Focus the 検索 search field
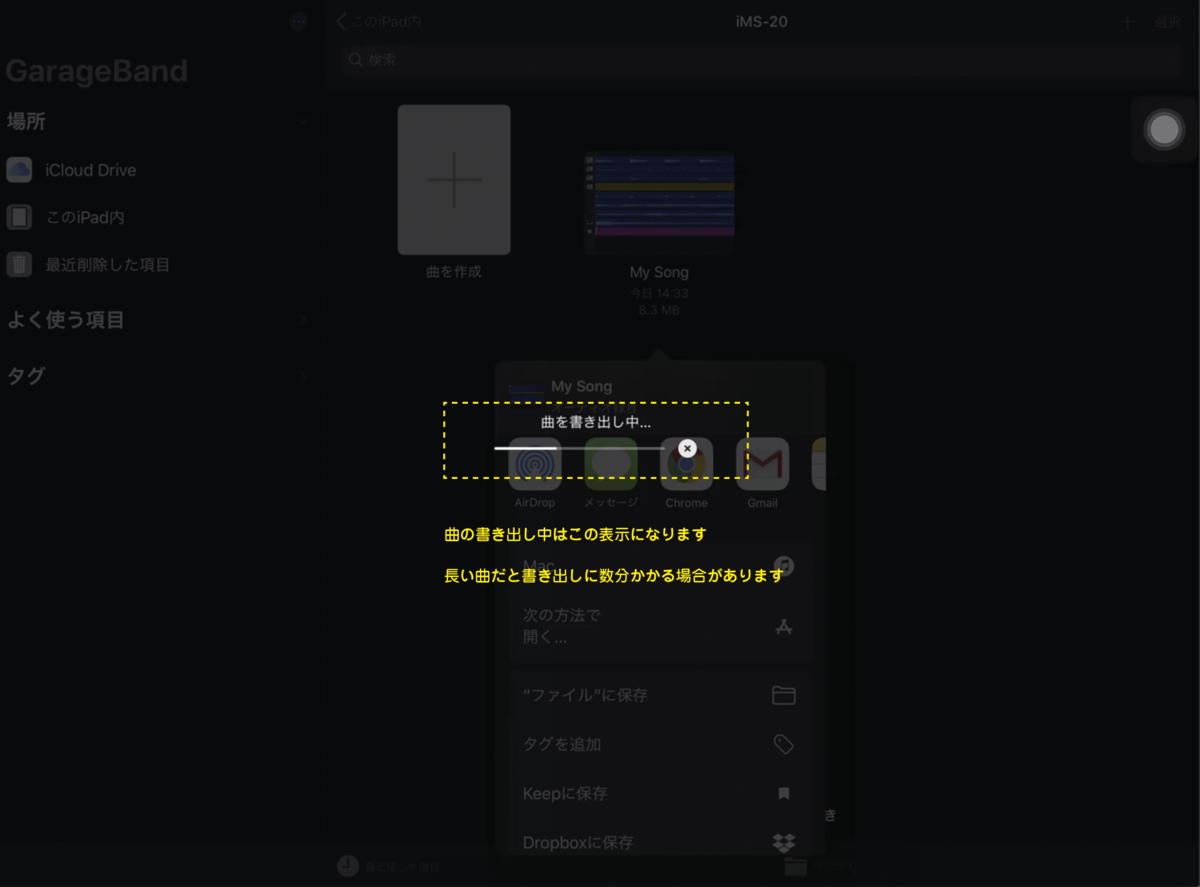Screen dimensions: 1200x887 point(762,60)
